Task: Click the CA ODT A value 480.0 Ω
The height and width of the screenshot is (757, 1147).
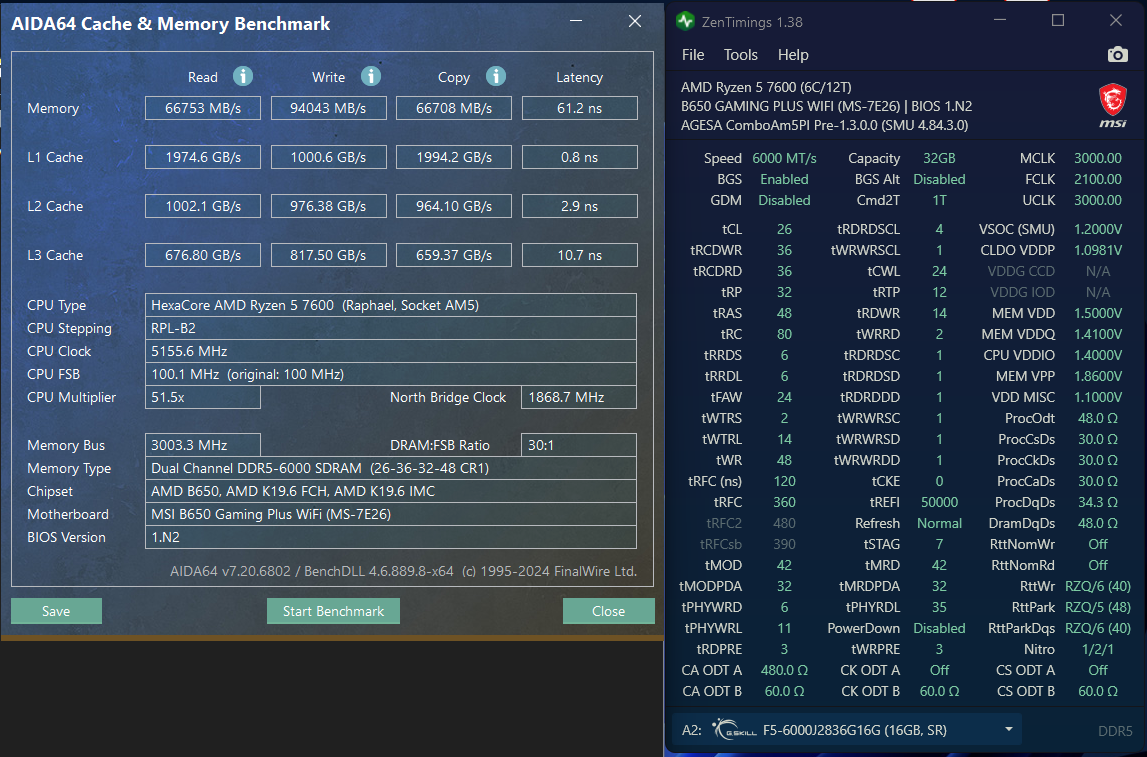Action: [784, 670]
